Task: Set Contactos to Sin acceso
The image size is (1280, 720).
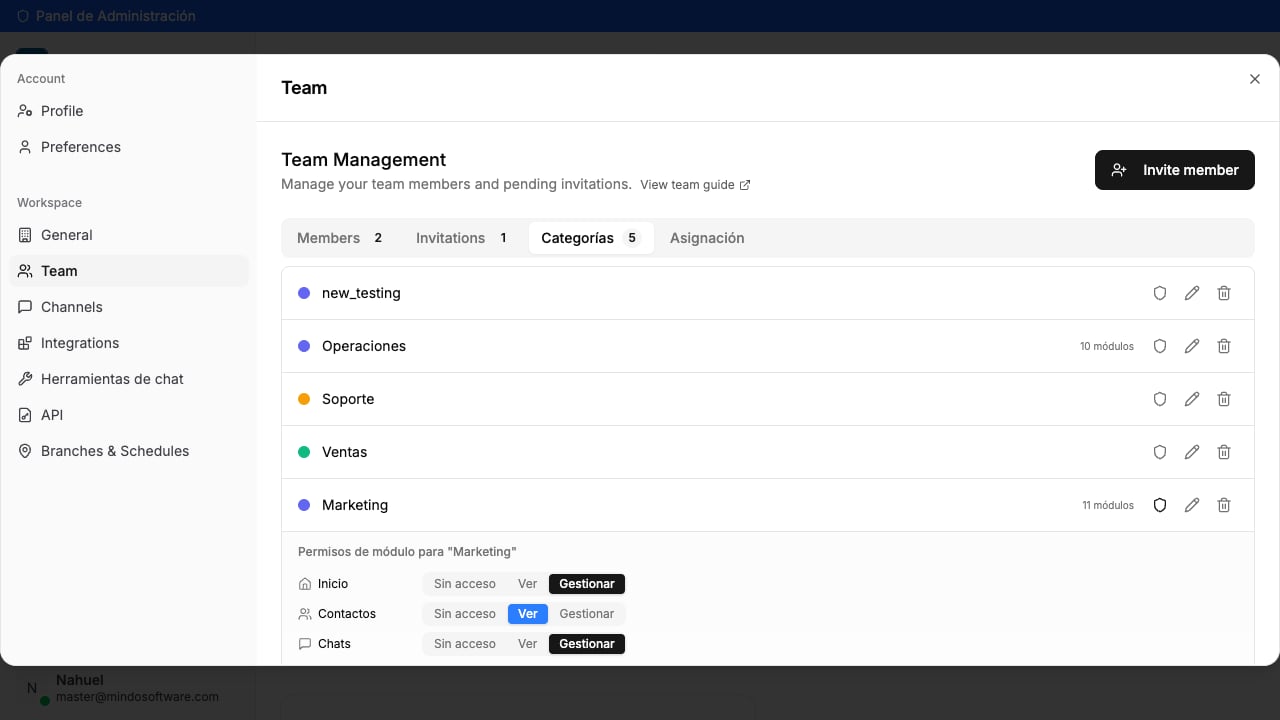Action: [x=465, y=614]
